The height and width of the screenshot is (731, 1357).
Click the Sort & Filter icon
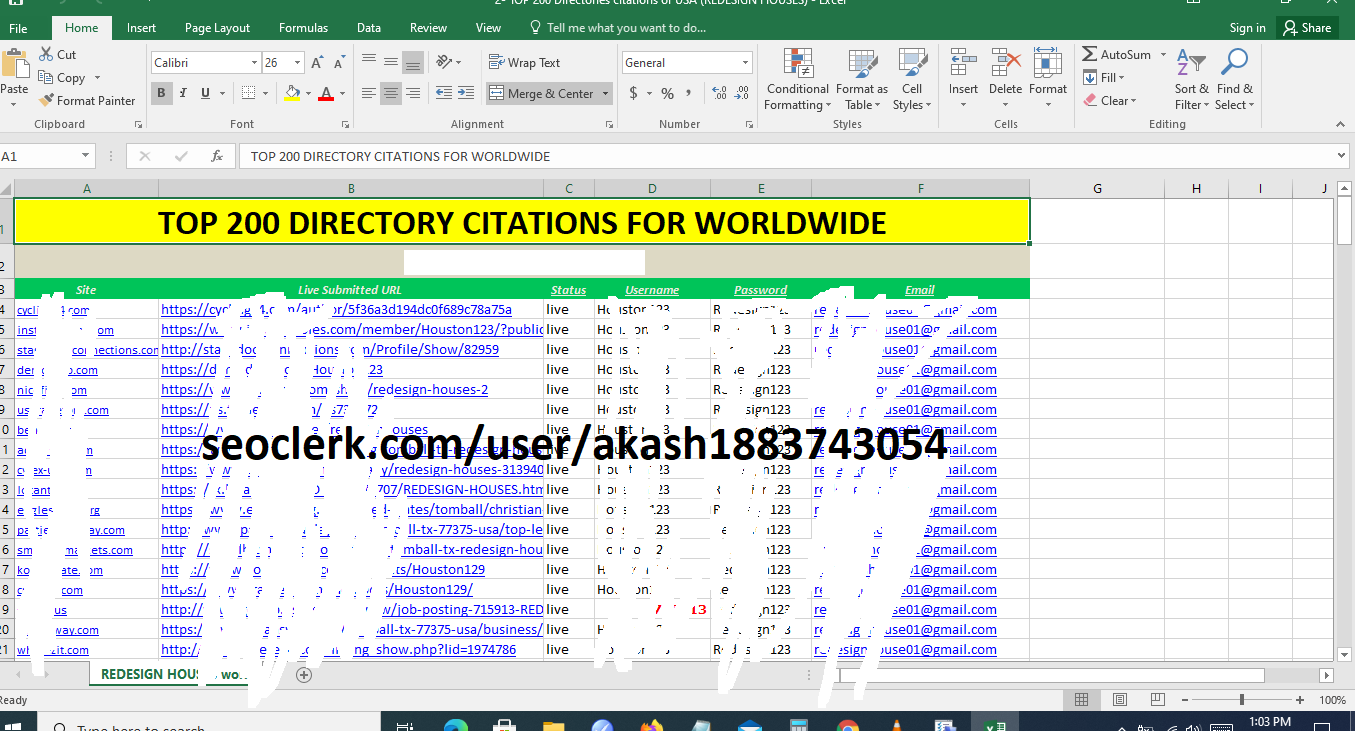(1190, 64)
